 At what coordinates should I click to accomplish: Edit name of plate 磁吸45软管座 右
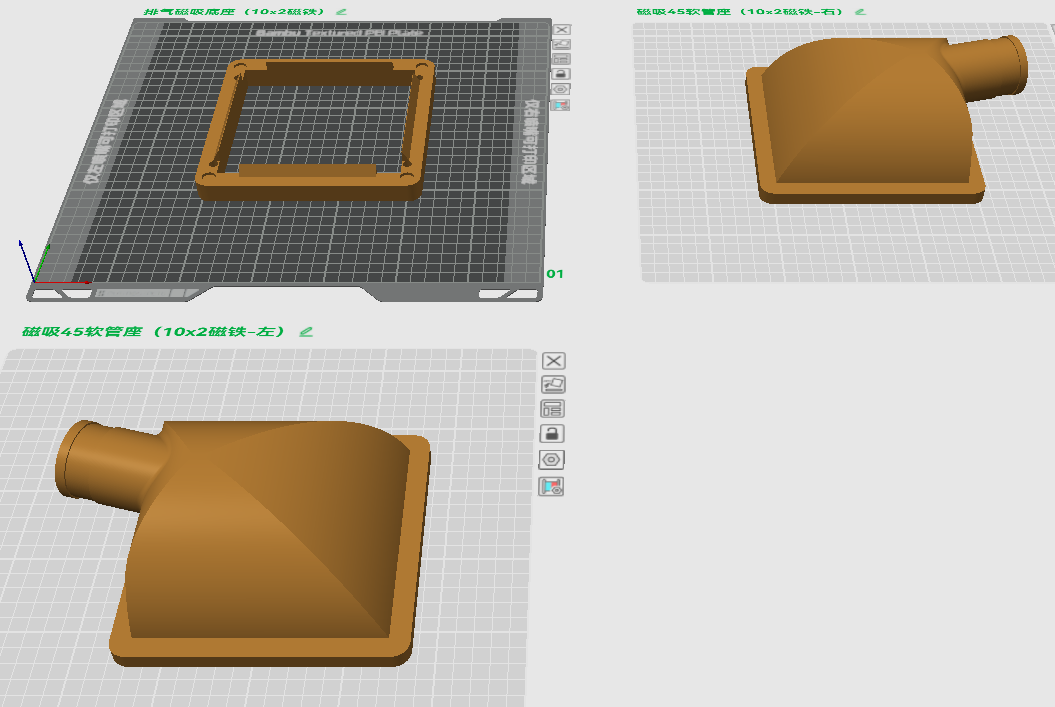(860, 11)
